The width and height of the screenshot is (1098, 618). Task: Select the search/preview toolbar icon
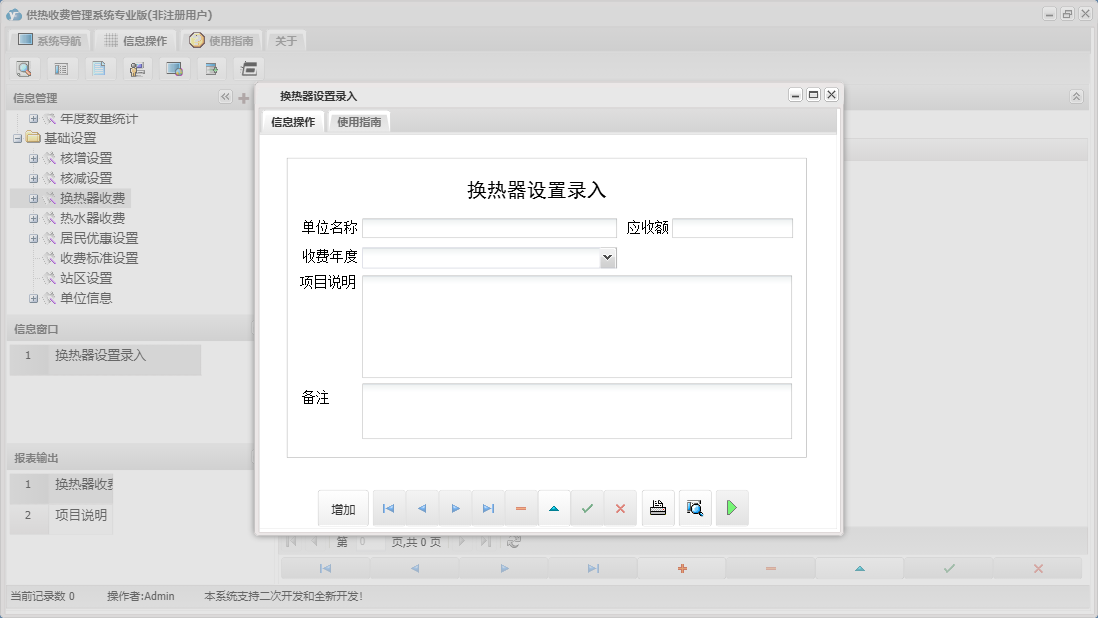(24, 68)
